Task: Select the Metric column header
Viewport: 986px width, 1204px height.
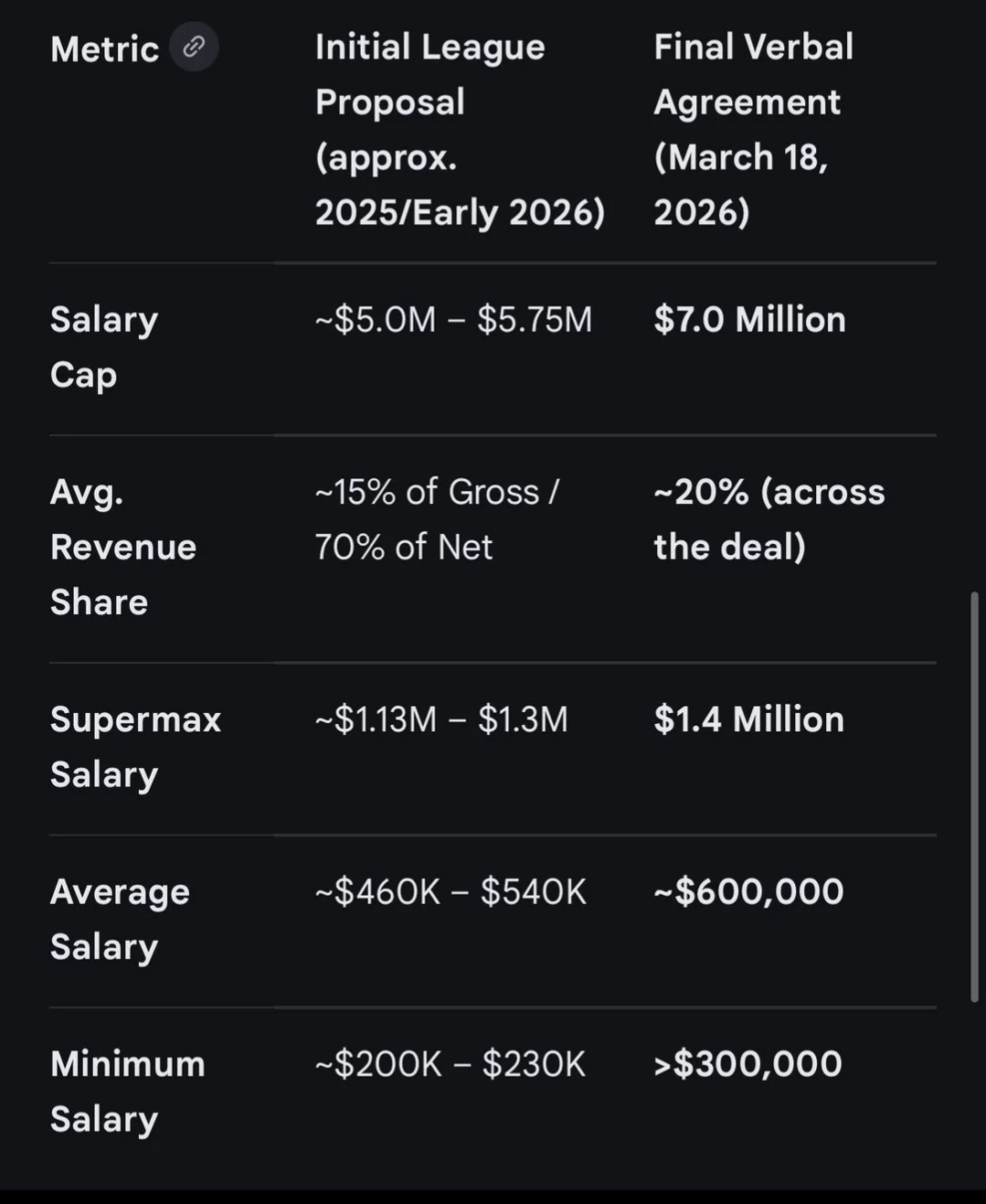Action: [104, 49]
